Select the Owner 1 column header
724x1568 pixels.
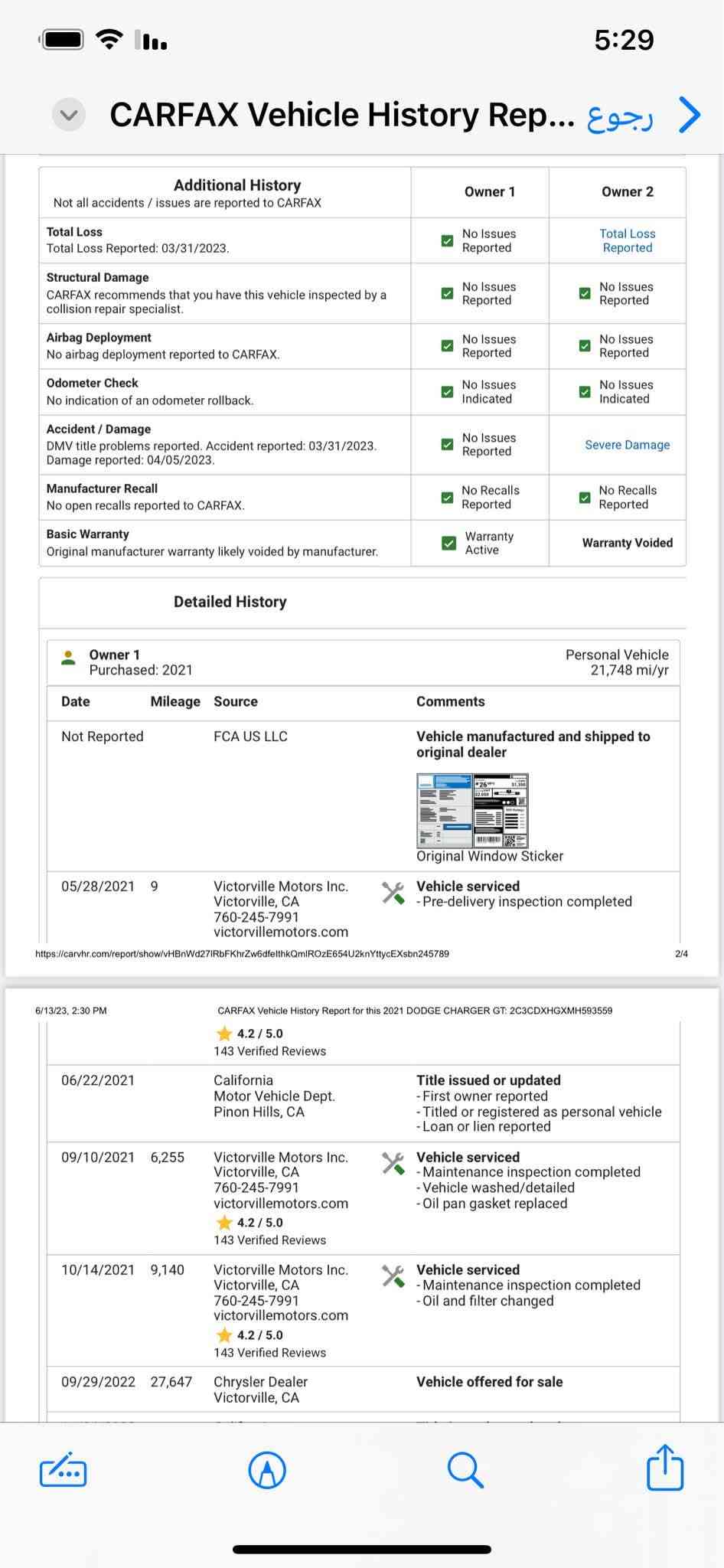(490, 192)
